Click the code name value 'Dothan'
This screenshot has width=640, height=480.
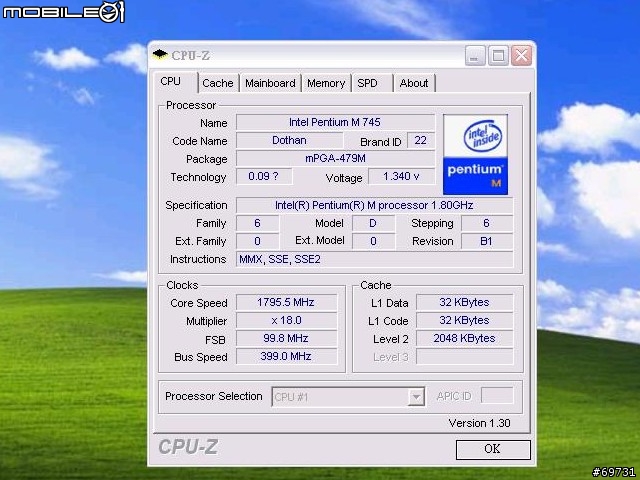tap(289, 140)
